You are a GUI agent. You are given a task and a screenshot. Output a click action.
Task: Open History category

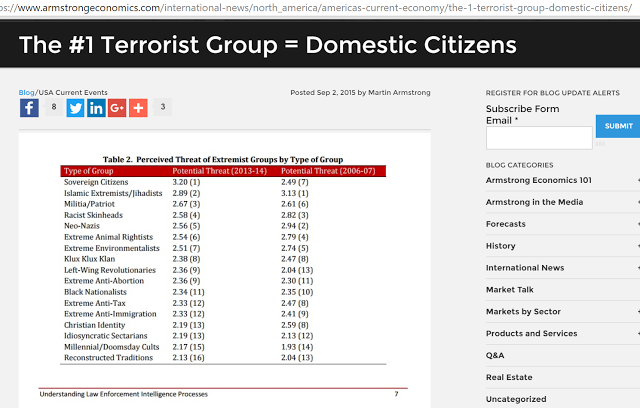501,246
